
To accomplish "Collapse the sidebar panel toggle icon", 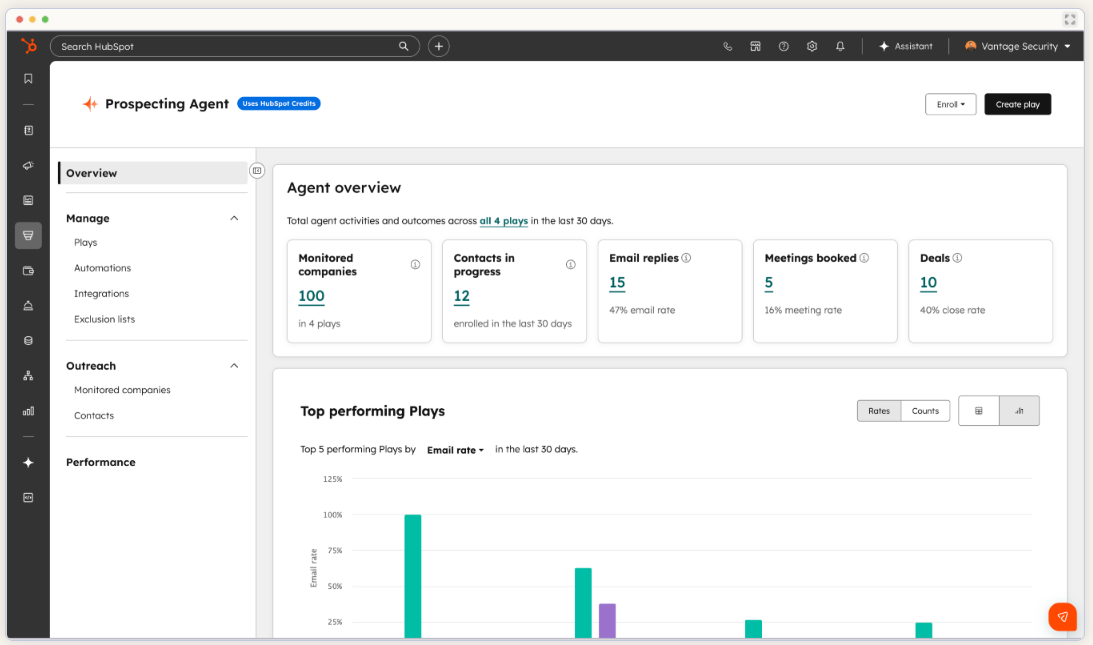I will click(257, 171).
